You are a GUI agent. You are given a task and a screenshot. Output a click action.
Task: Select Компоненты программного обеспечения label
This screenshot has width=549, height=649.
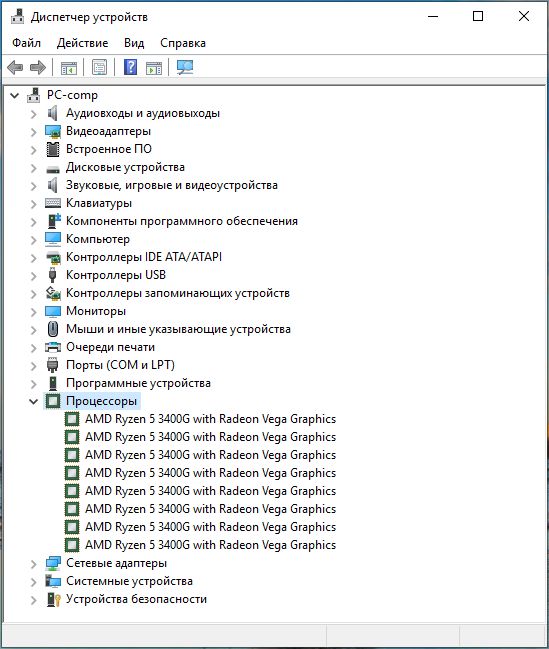tap(182, 221)
